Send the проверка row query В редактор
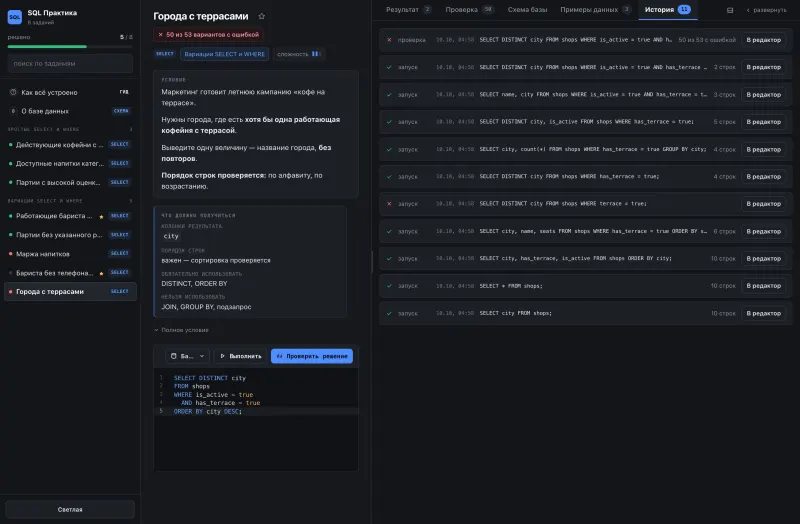Image resolution: width=800 pixels, height=524 pixels. 763,40
